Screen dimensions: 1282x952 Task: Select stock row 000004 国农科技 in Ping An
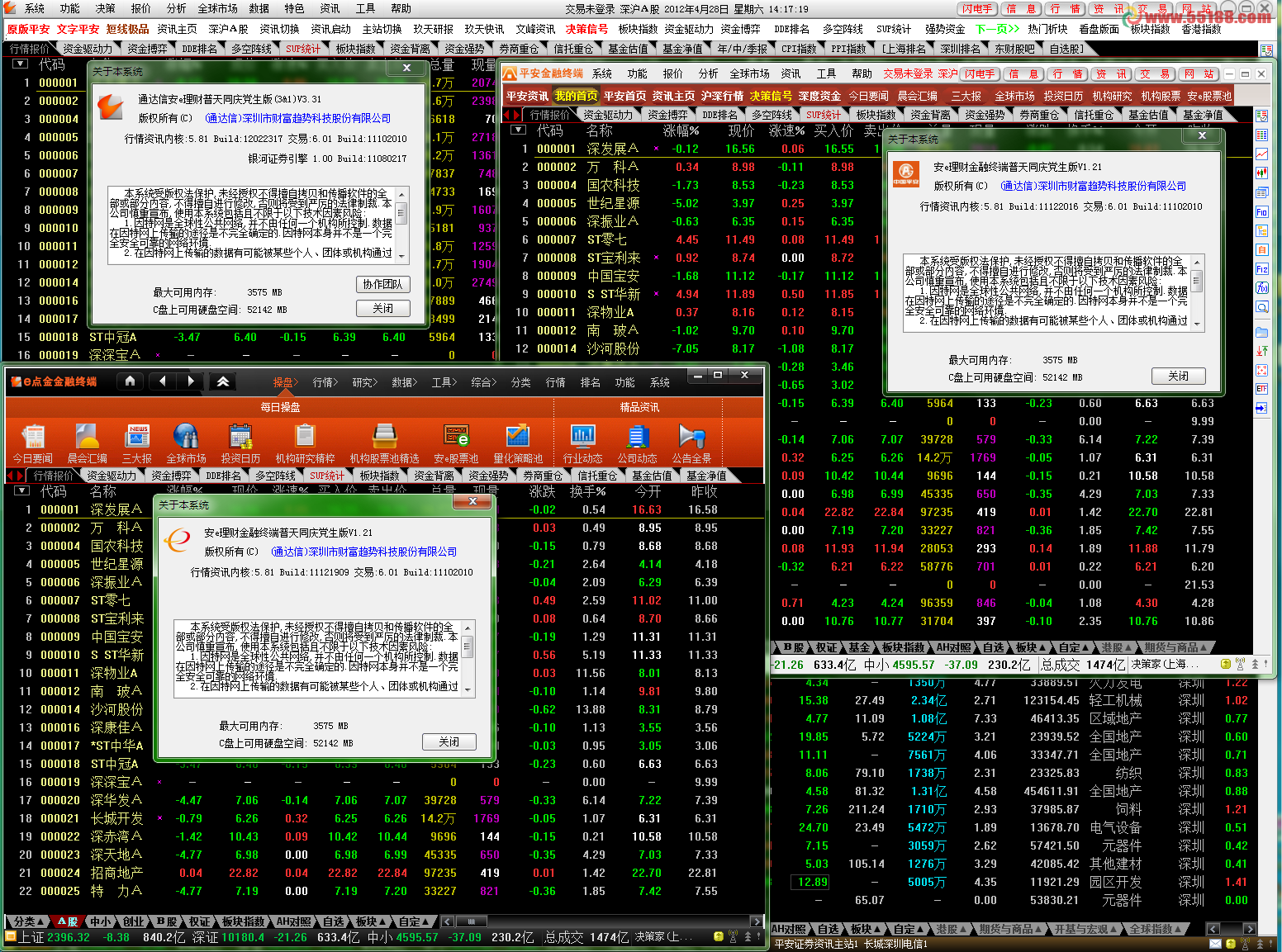coord(694,185)
